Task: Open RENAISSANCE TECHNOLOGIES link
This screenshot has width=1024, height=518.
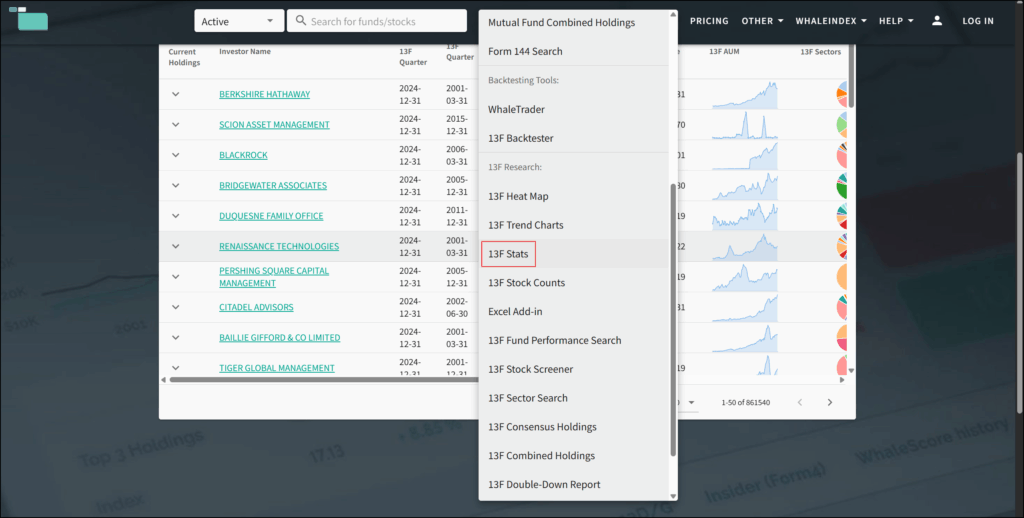Action: [279, 246]
